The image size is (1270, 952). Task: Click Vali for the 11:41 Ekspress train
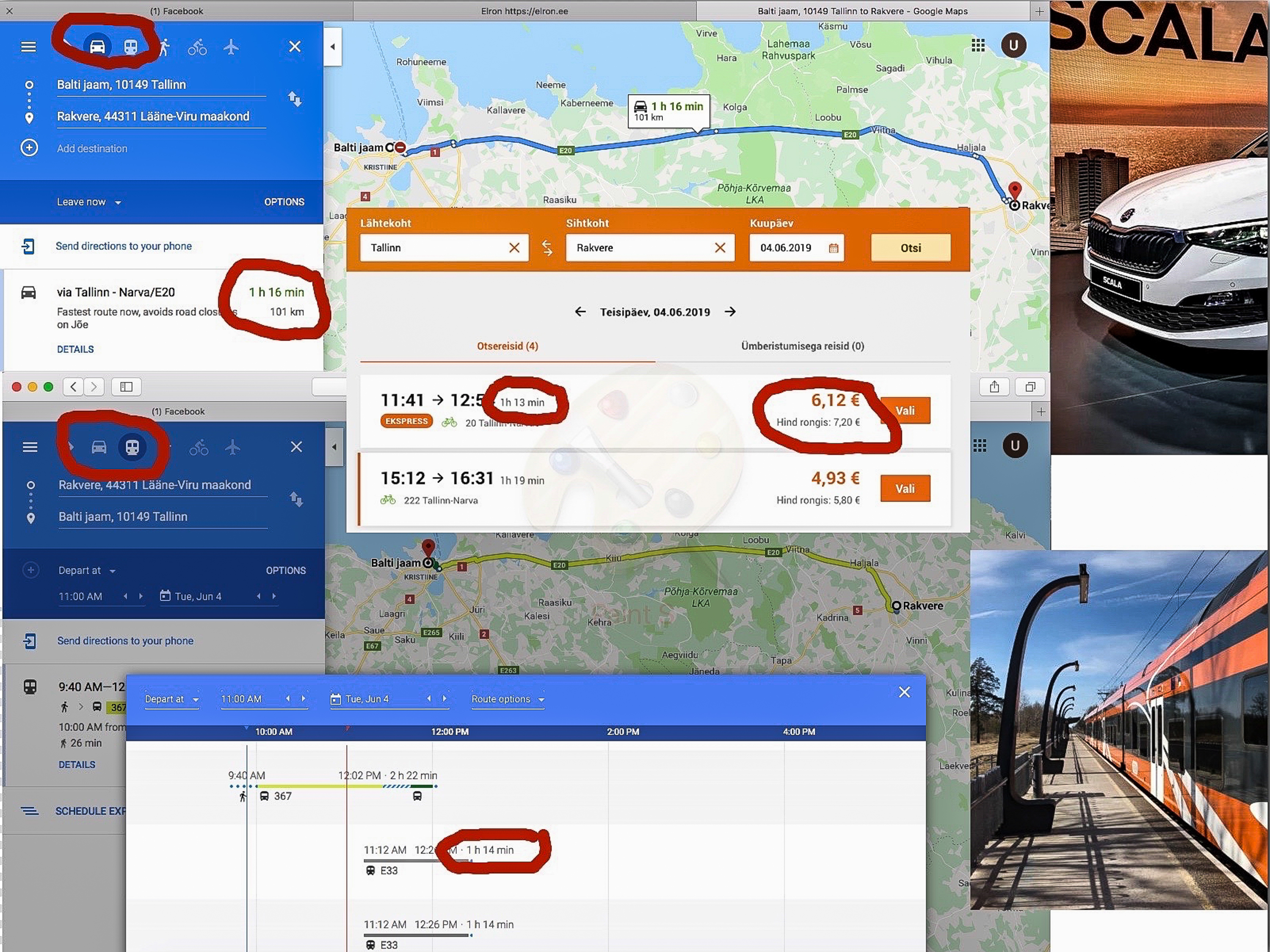(906, 411)
